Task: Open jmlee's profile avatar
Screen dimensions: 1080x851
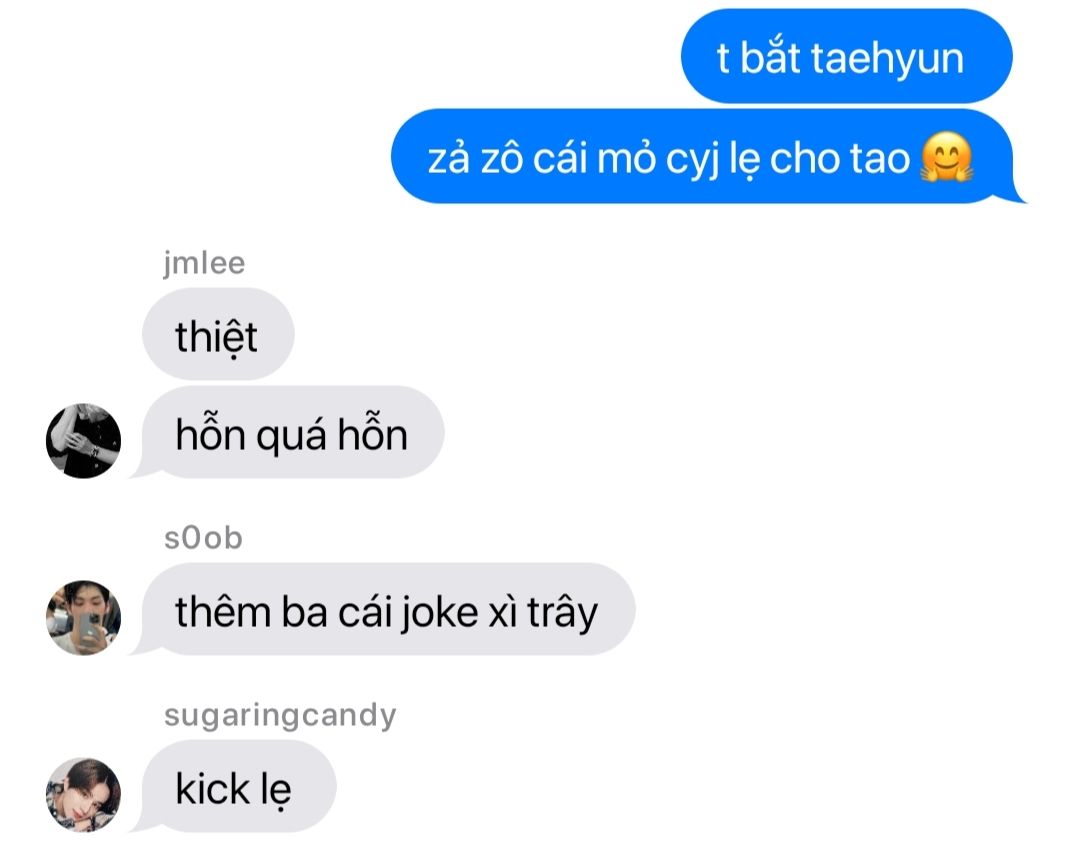Action: click(x=83, y=441)
